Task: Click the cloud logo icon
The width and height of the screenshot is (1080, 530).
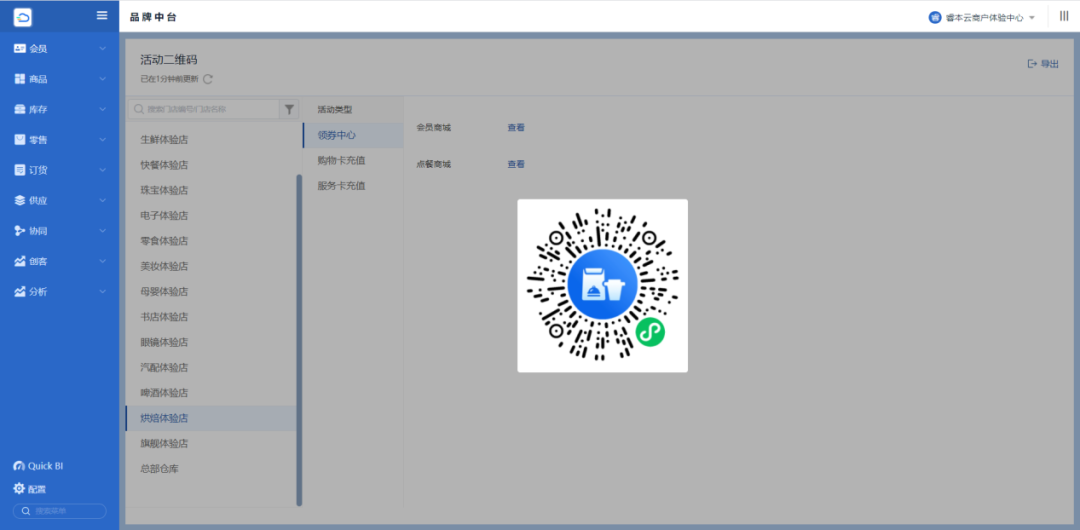Action: (x=23, y=17)
